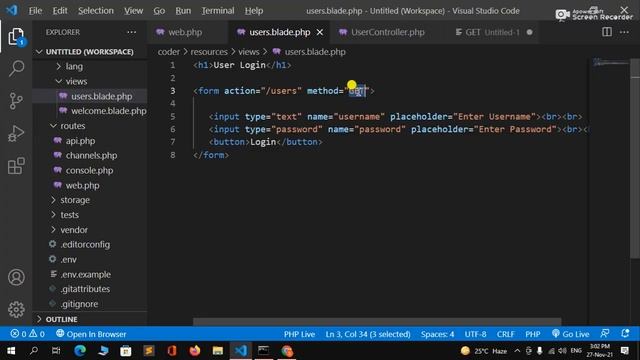Screen dimensions: 640x360
Task: Open the File menu
Action: pyautogui.click(x=35, y=11)
